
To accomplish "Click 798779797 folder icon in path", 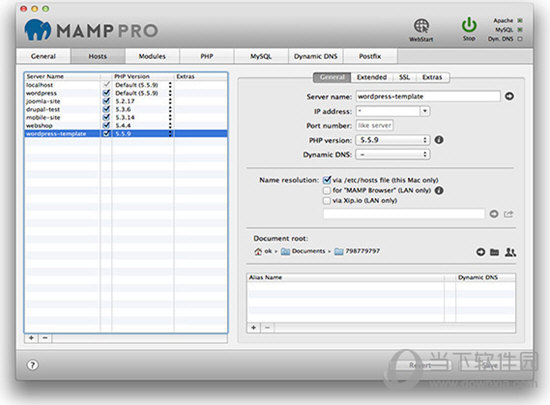I will pyautogui.click(x=338, y=251).
